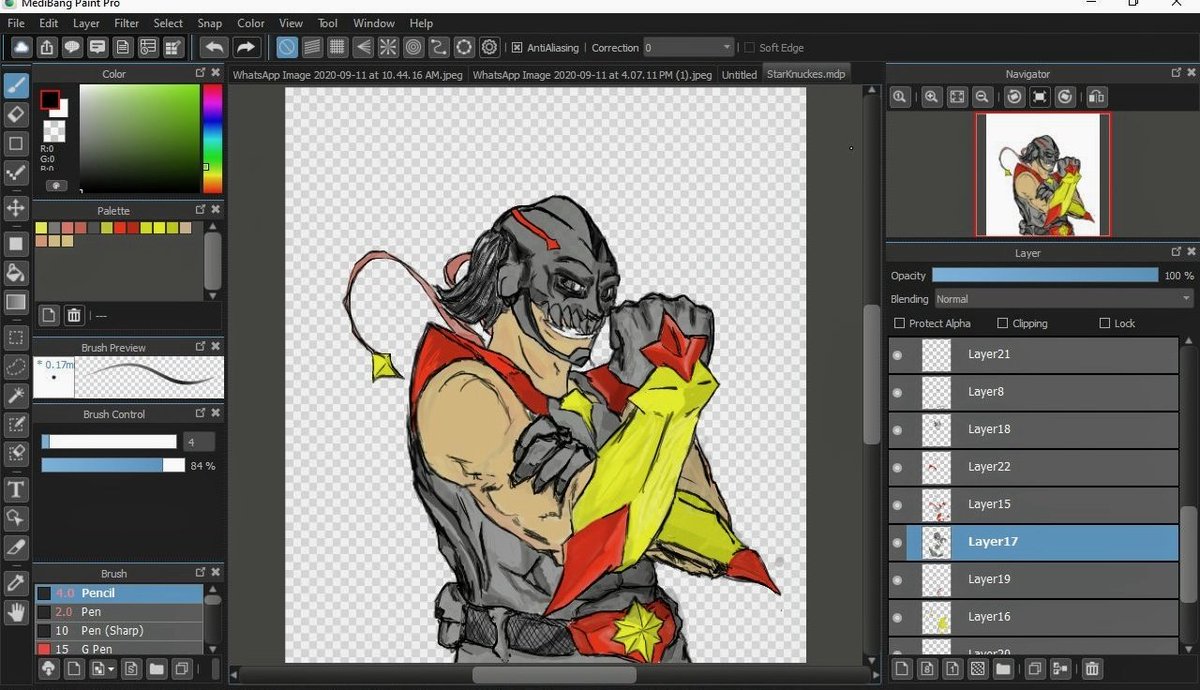Open the brush panel add-brush dropdown arrow
1200x690 pixels.
(x=110, y=668)
